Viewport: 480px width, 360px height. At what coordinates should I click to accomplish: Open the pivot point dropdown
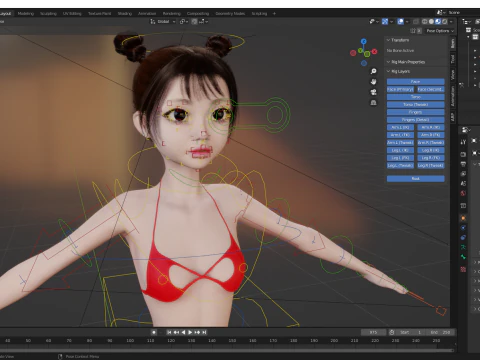(184, 21)
